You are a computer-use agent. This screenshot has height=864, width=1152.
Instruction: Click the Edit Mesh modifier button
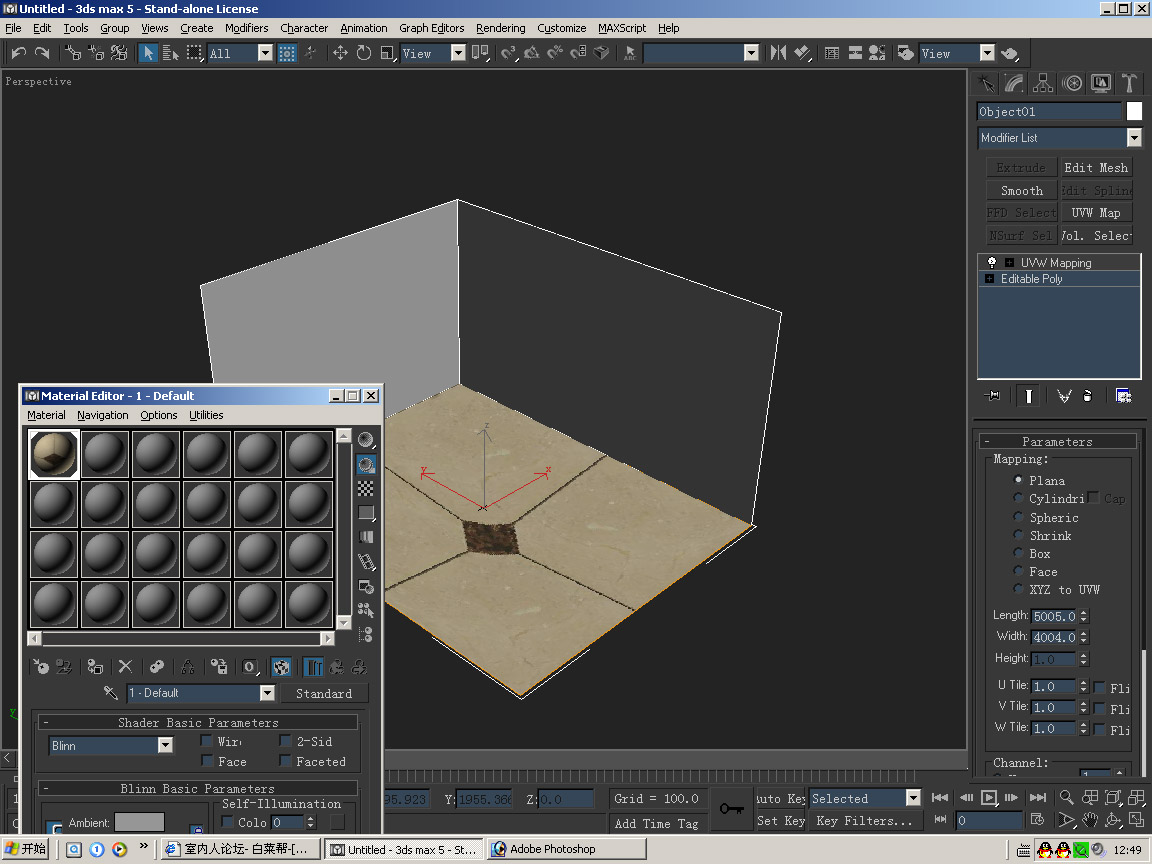click(1095, 167)
